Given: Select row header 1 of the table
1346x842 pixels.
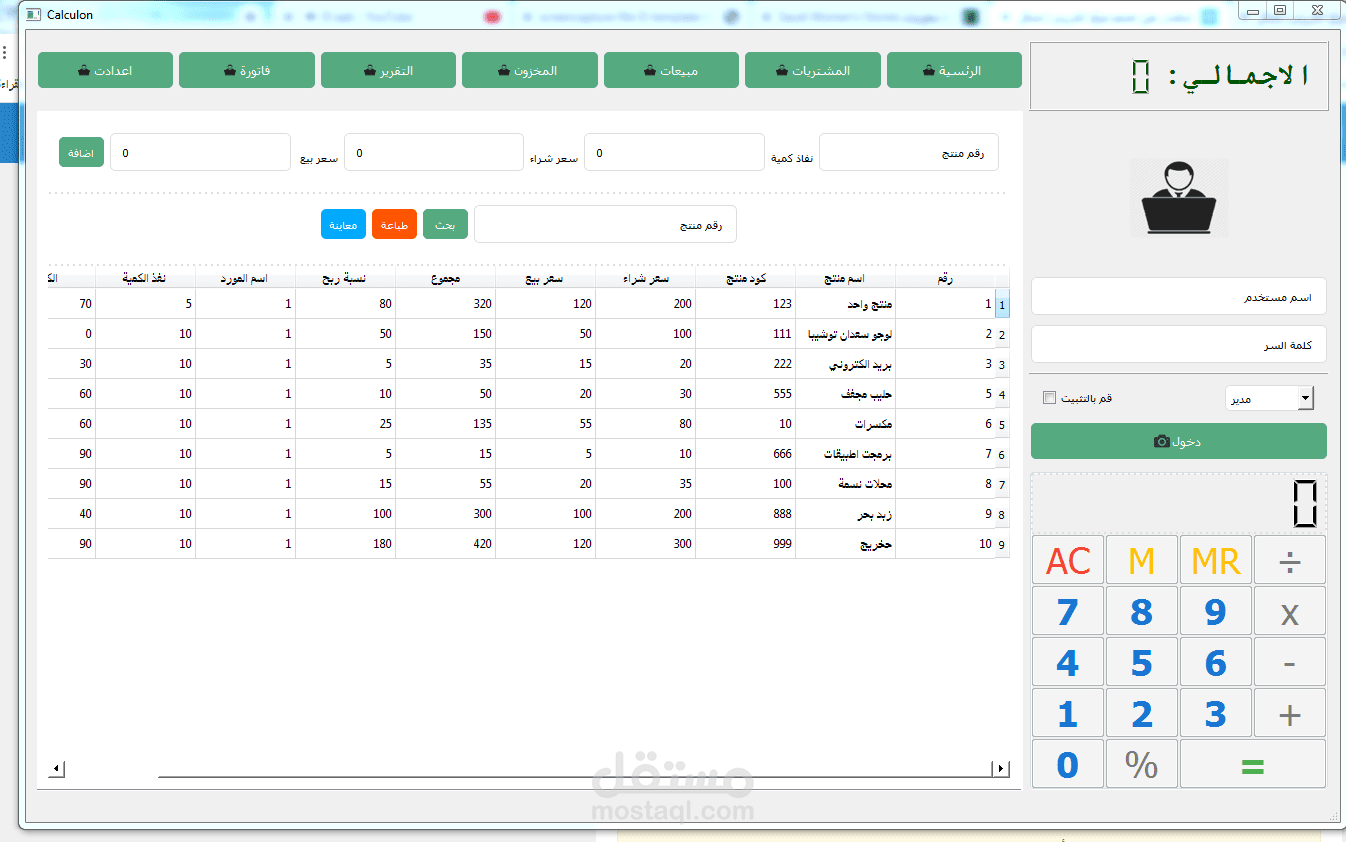Looking at the screenshot, I should coord(1002,304).
